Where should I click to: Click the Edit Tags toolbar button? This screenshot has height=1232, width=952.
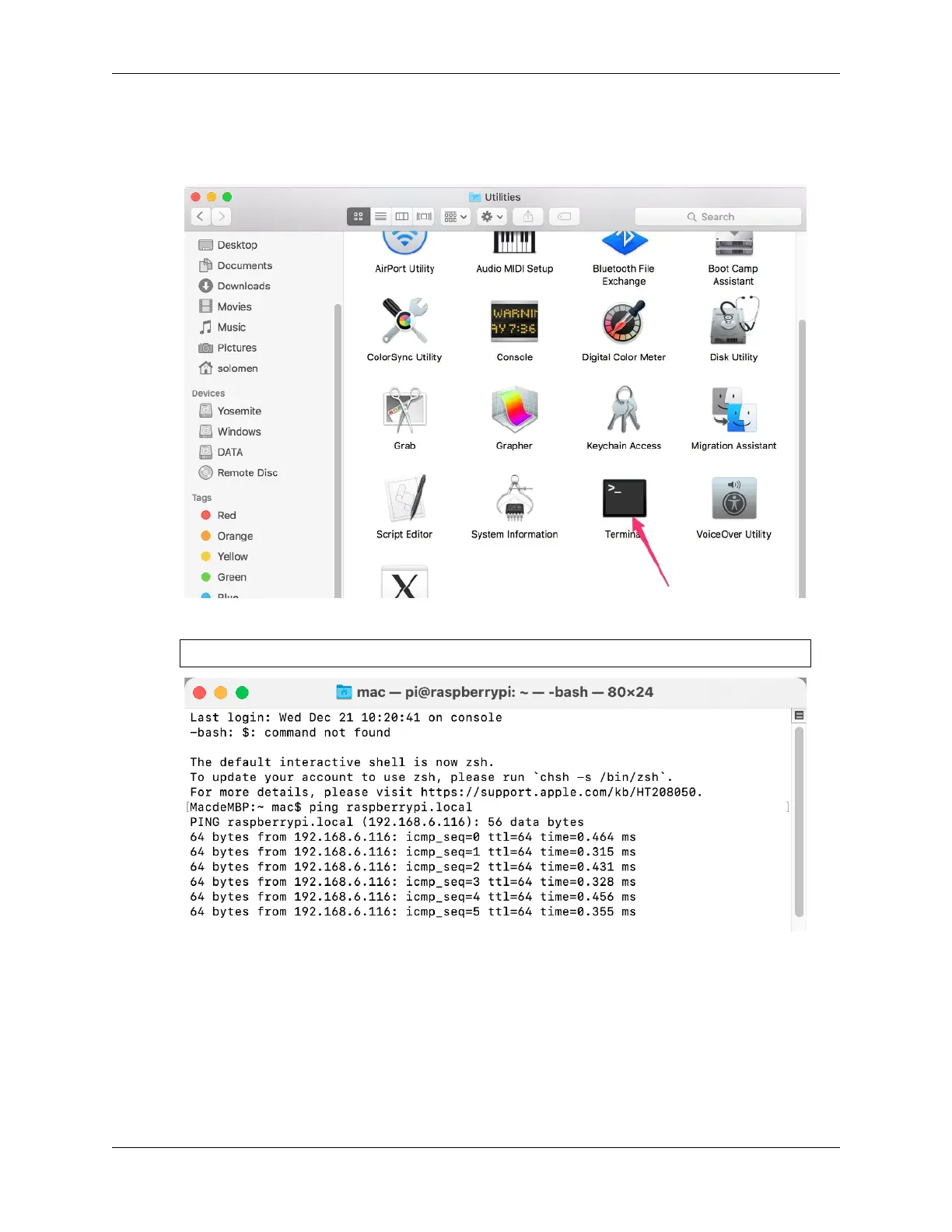click(x=564, y=216)
